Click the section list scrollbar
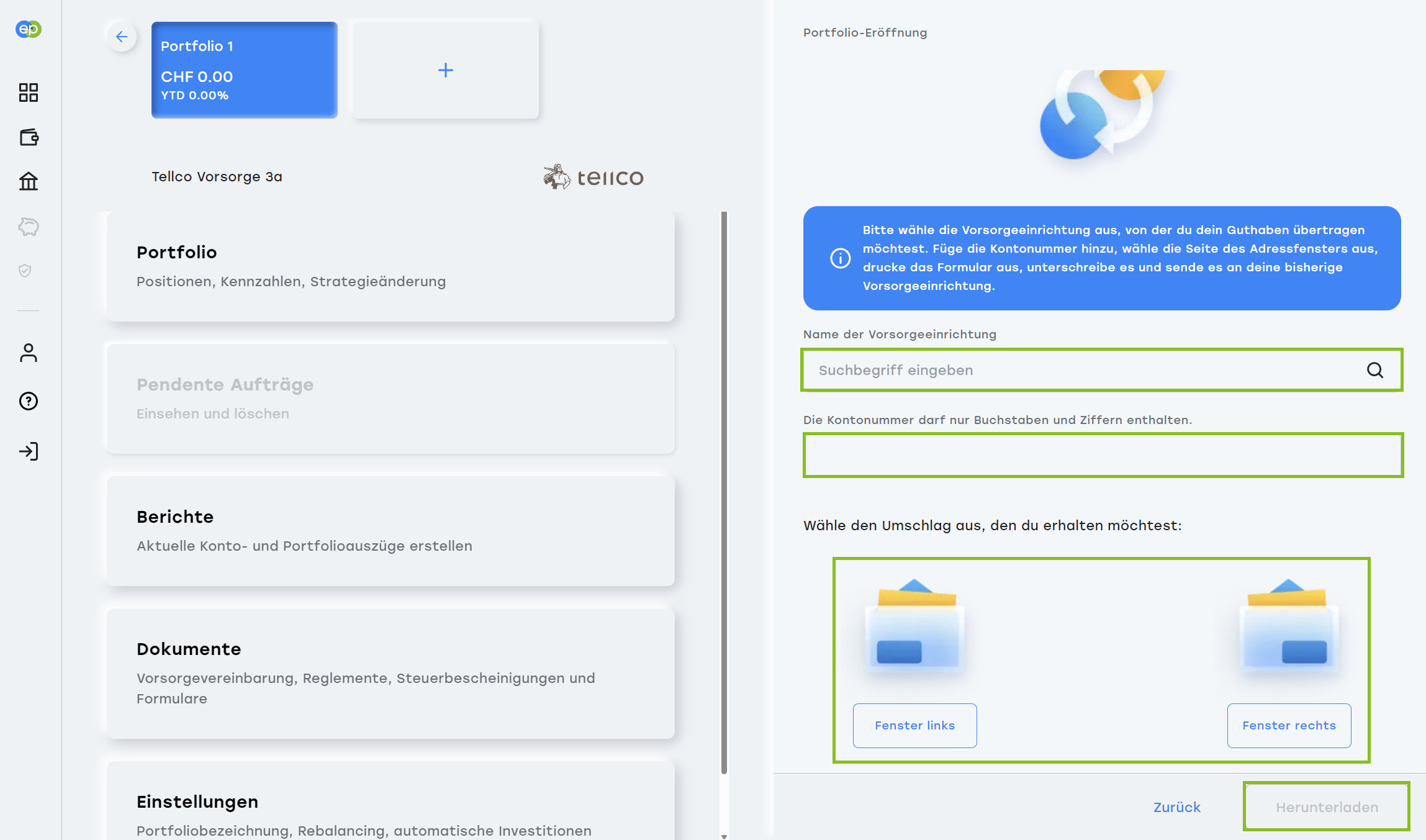 (x=724, y=493)
